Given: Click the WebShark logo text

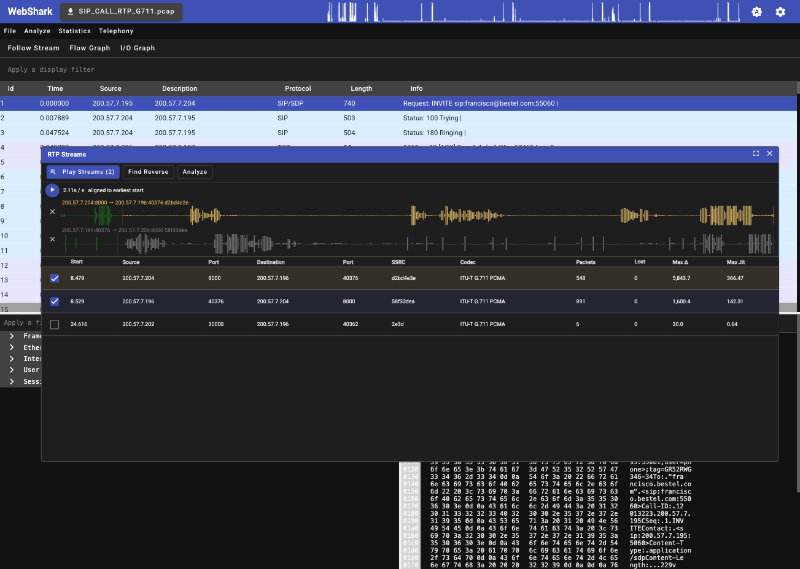Looking at the screenshot, I should click(x=30, y=11).
